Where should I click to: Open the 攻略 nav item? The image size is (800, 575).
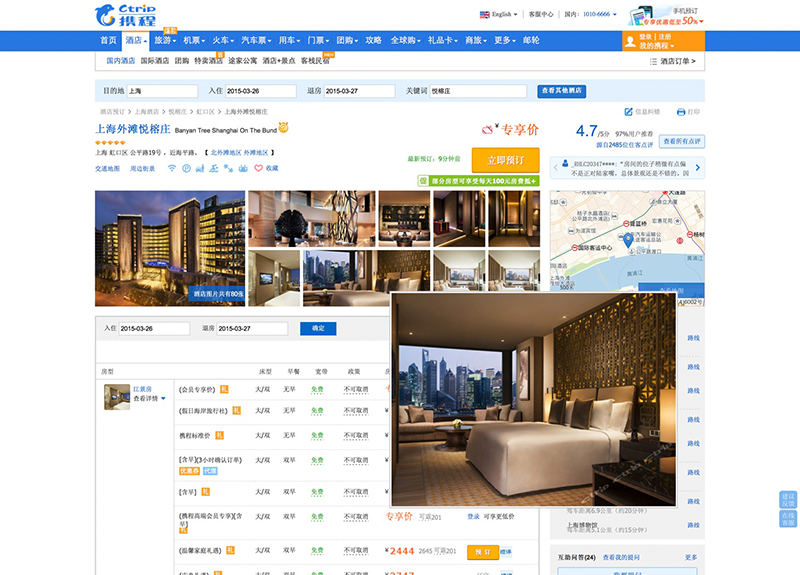tap(373, 40)
